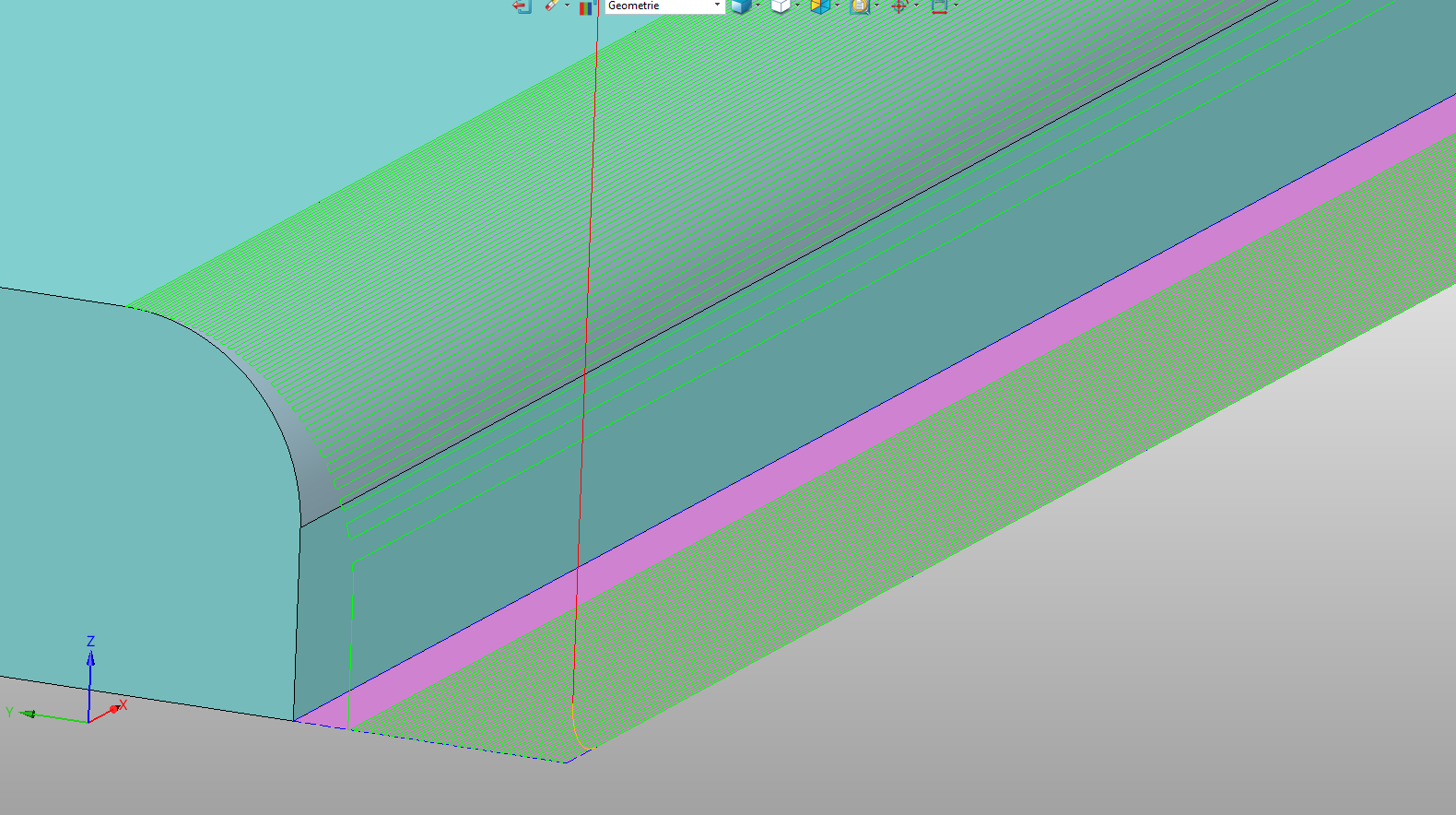Click the red crosshair target icon

pyautogui.click(x=899, y=6)
